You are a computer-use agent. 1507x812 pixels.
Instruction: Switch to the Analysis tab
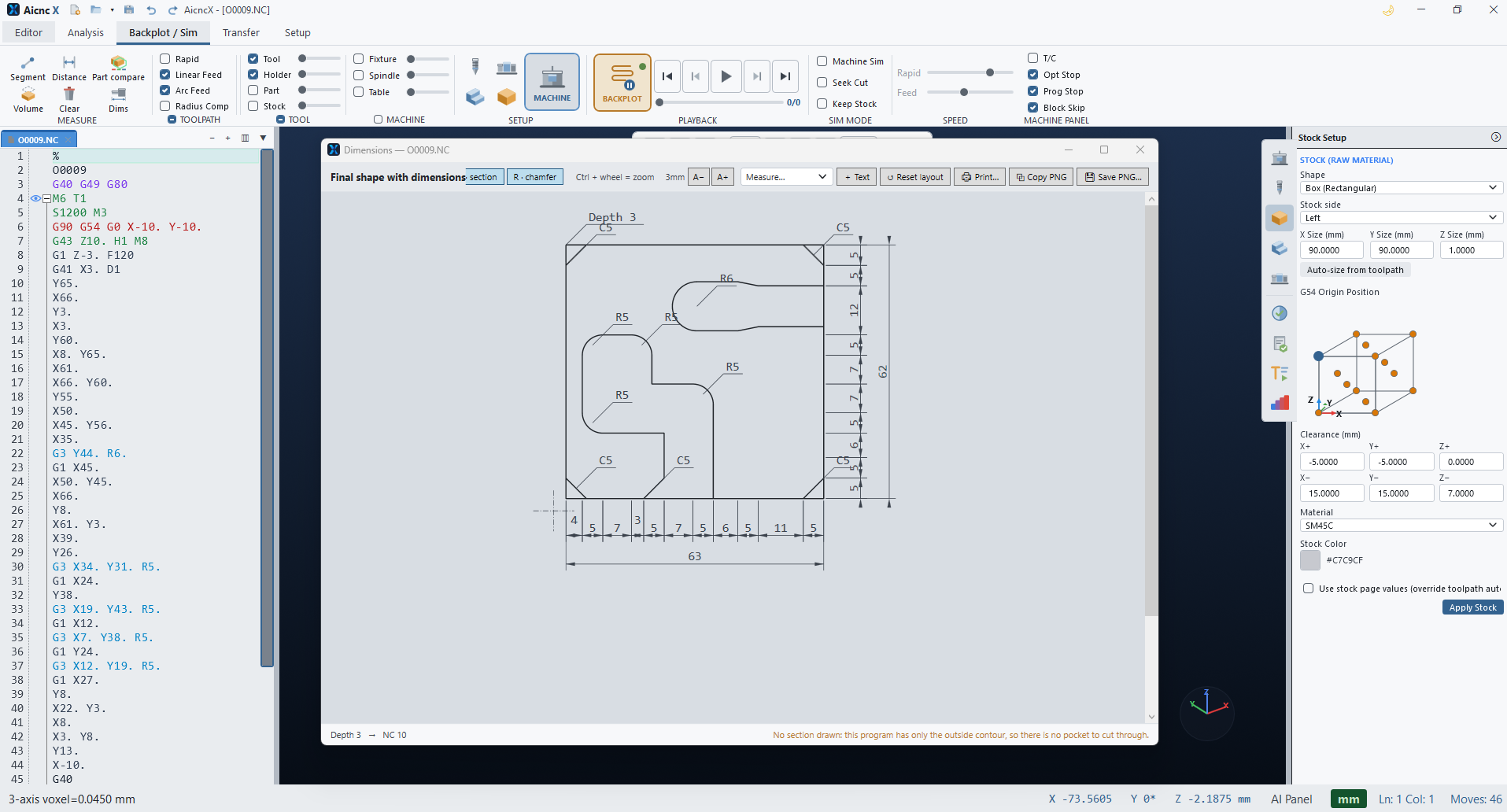pos(86,32)
